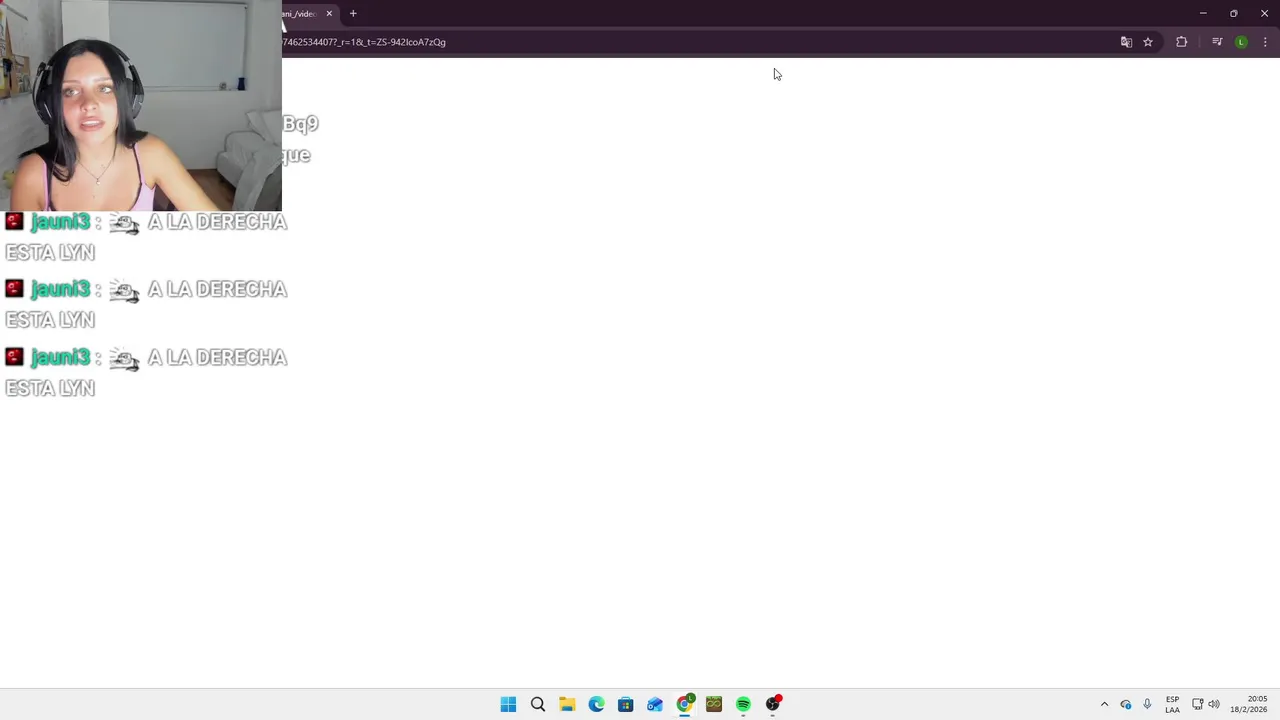Bookmark this page with the star icon
The height and width of the screenshot is (720, 1280).
pos(1148,42)
